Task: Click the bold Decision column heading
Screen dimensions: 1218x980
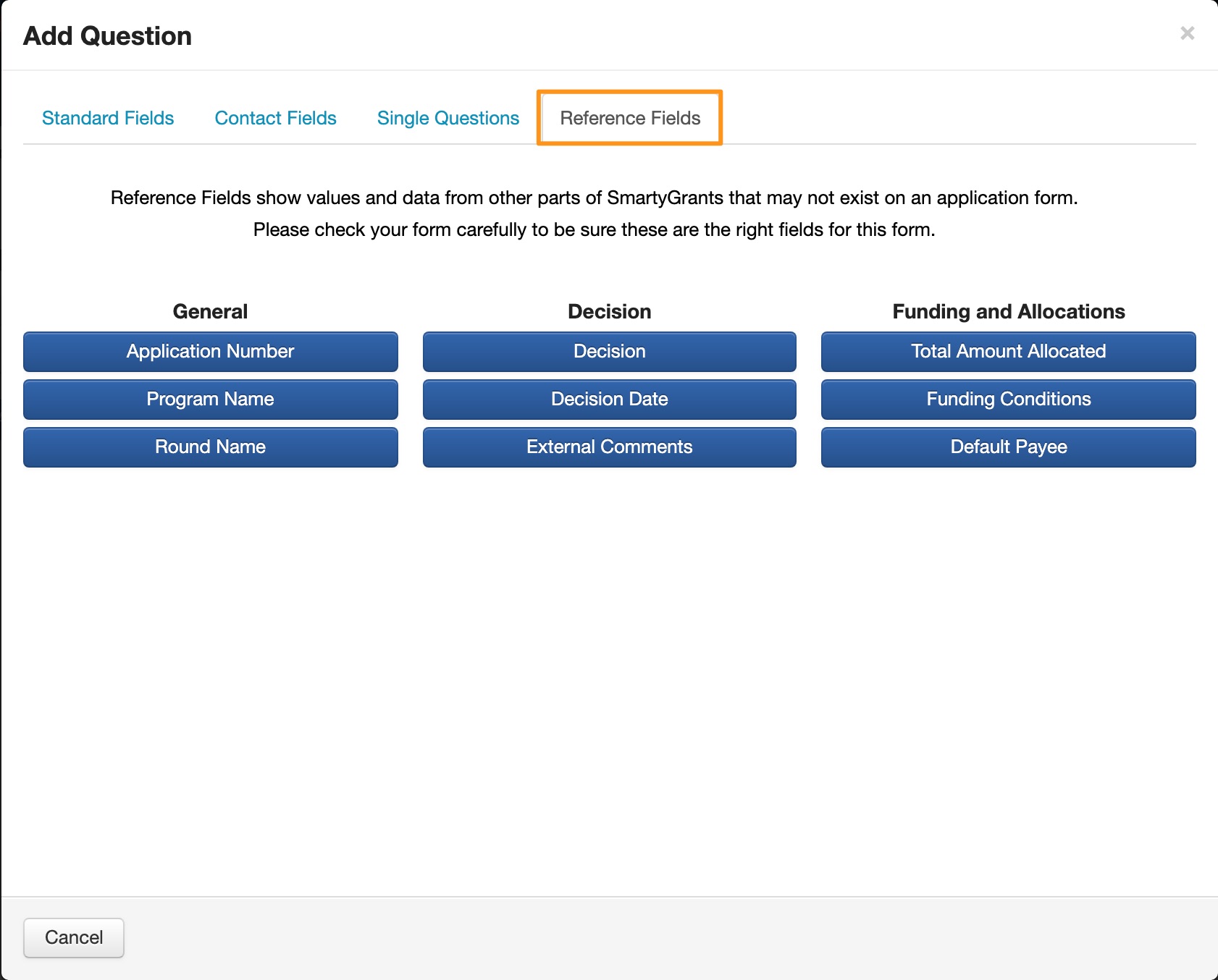Action: click(x=609, y=311)
